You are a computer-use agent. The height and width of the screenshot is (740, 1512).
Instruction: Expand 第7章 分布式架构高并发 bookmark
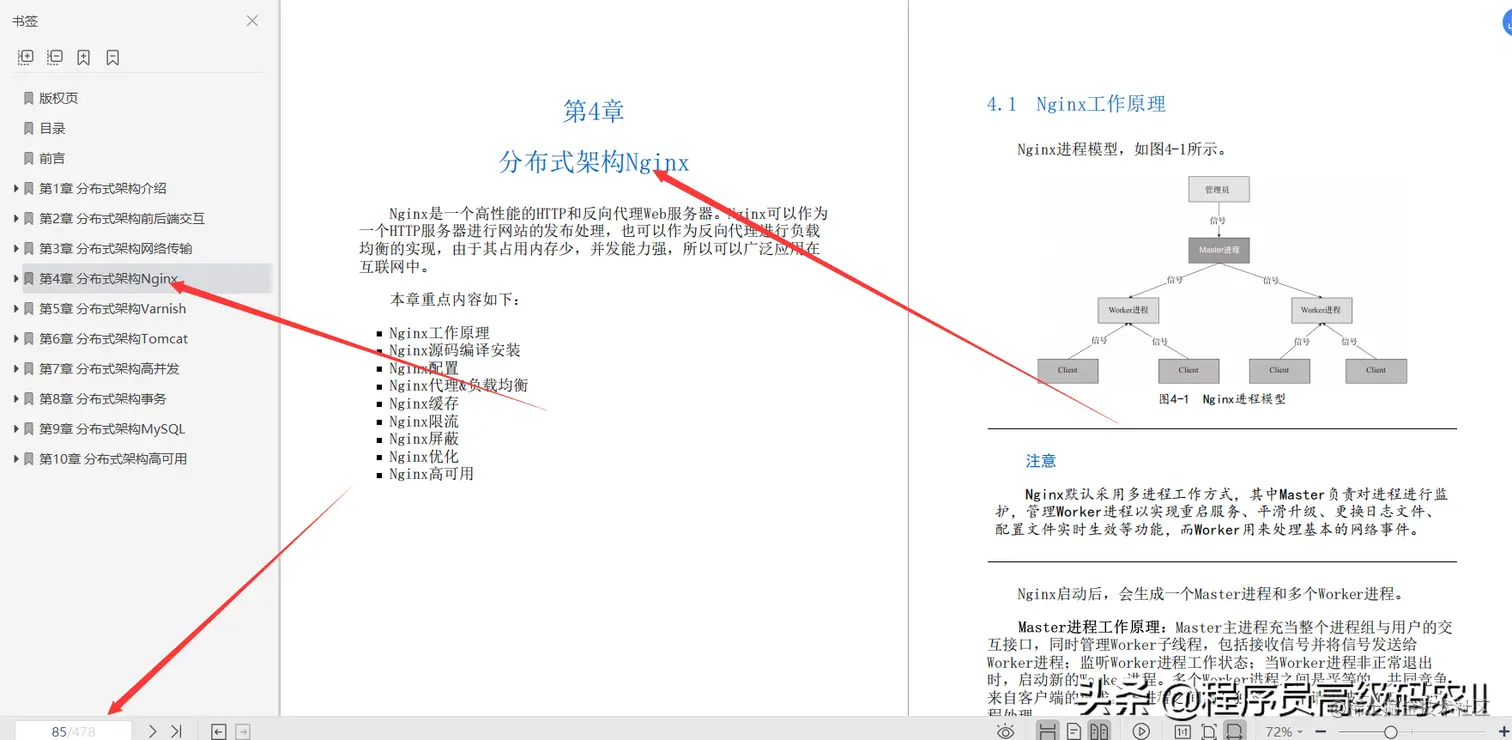coord(16,368)
